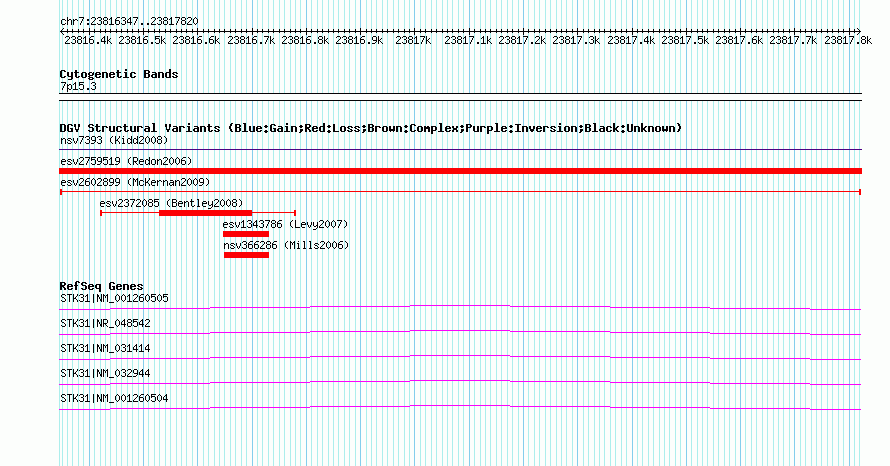
Task: Click the 23816.7k ruler tick label
Action: coord(251,40)
